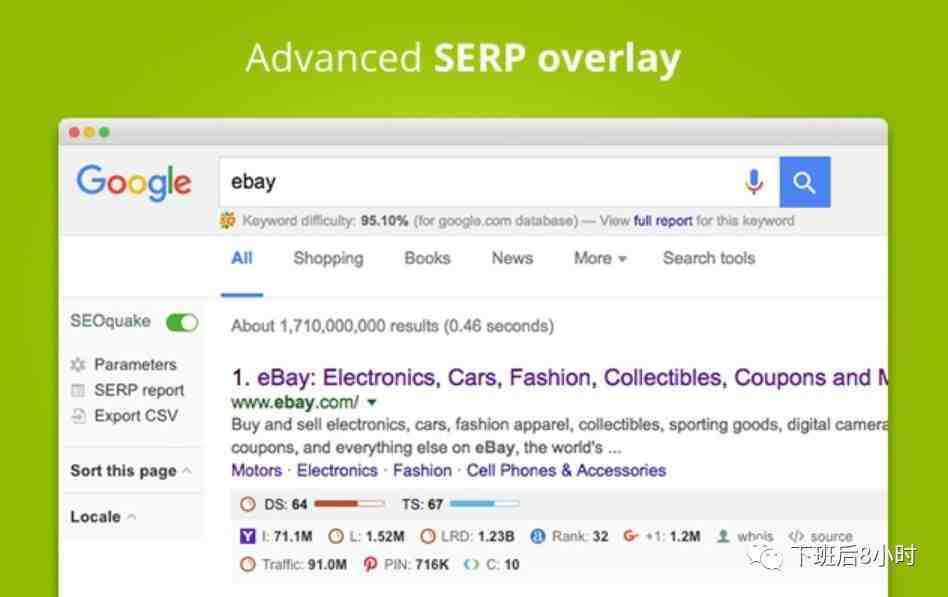Open the arrow next to www.ebay.com
The image size is (948, 597).
click(372, 402)
